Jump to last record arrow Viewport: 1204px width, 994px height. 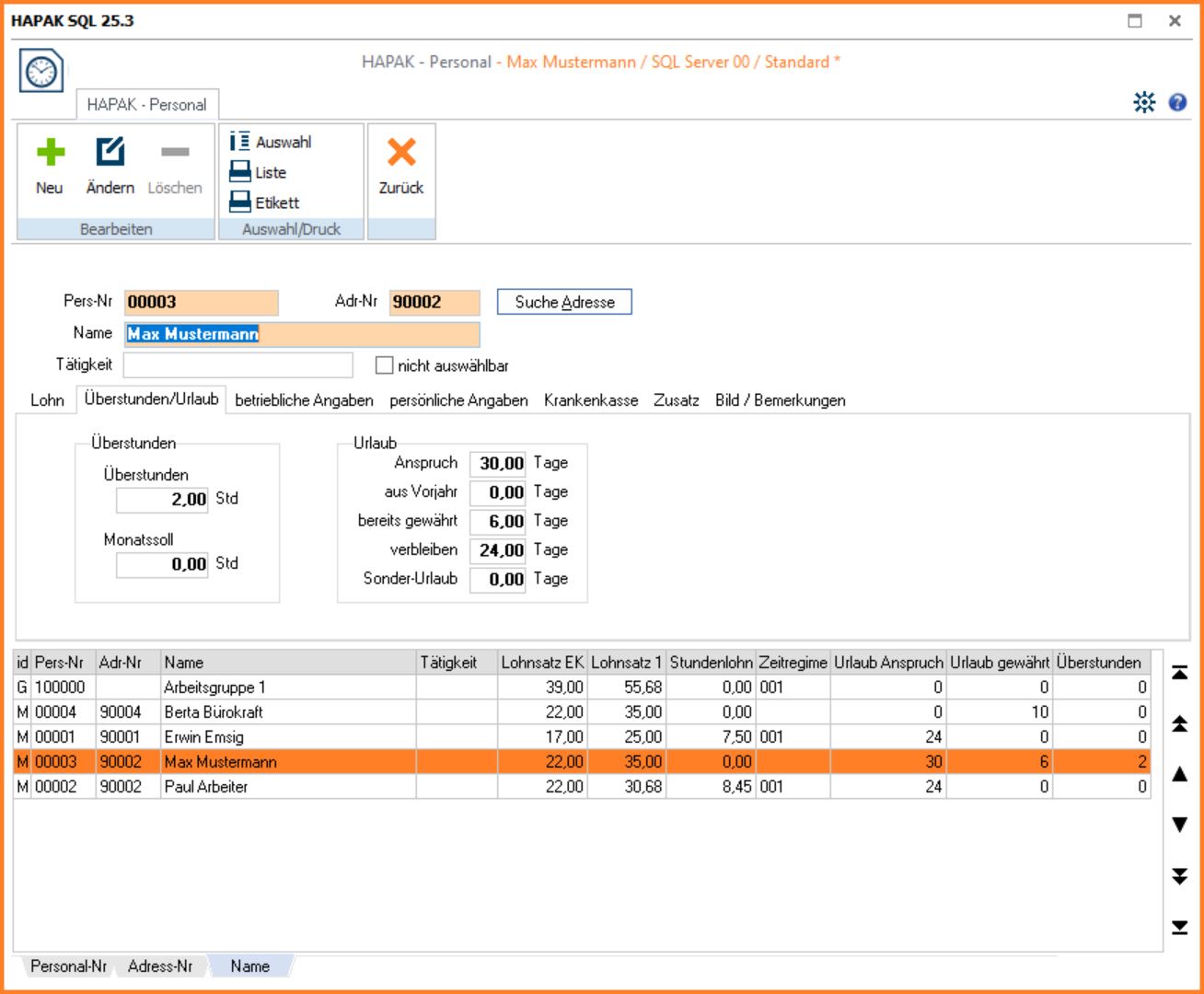pyautogui.click(x=1179, y=927)
